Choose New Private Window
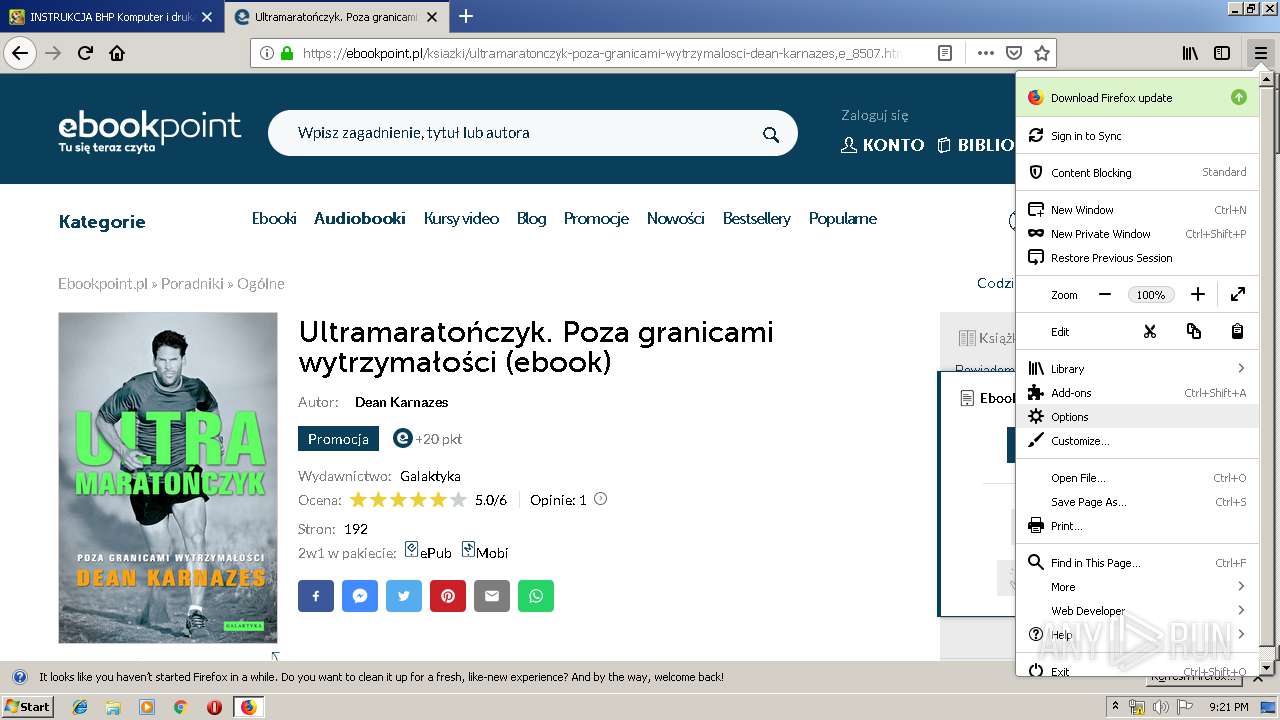This screenshot has height=720, width=1280. point(1137,233)
